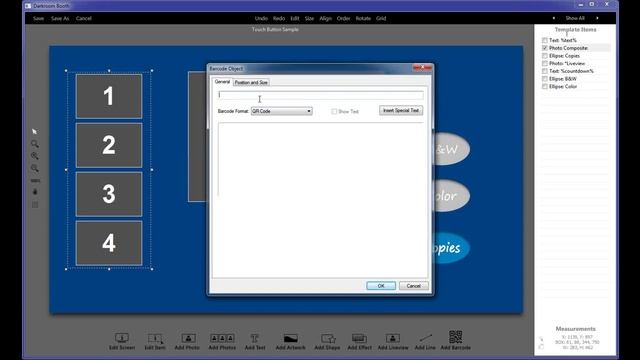Select 'Ellipse: B&W' row text
The image size is (640, 360).
562,79
